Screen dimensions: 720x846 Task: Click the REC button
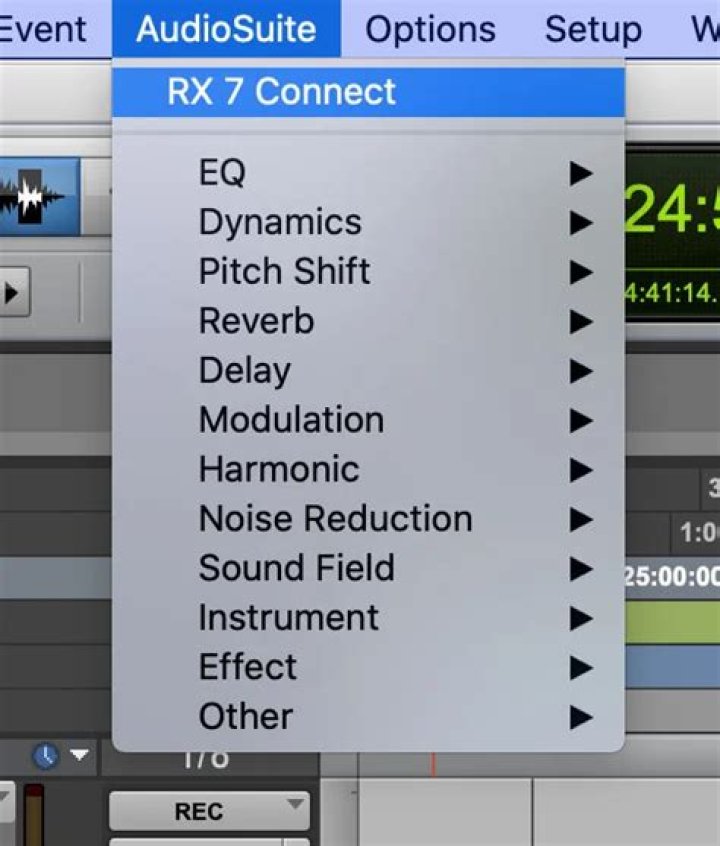coord(209,811)
